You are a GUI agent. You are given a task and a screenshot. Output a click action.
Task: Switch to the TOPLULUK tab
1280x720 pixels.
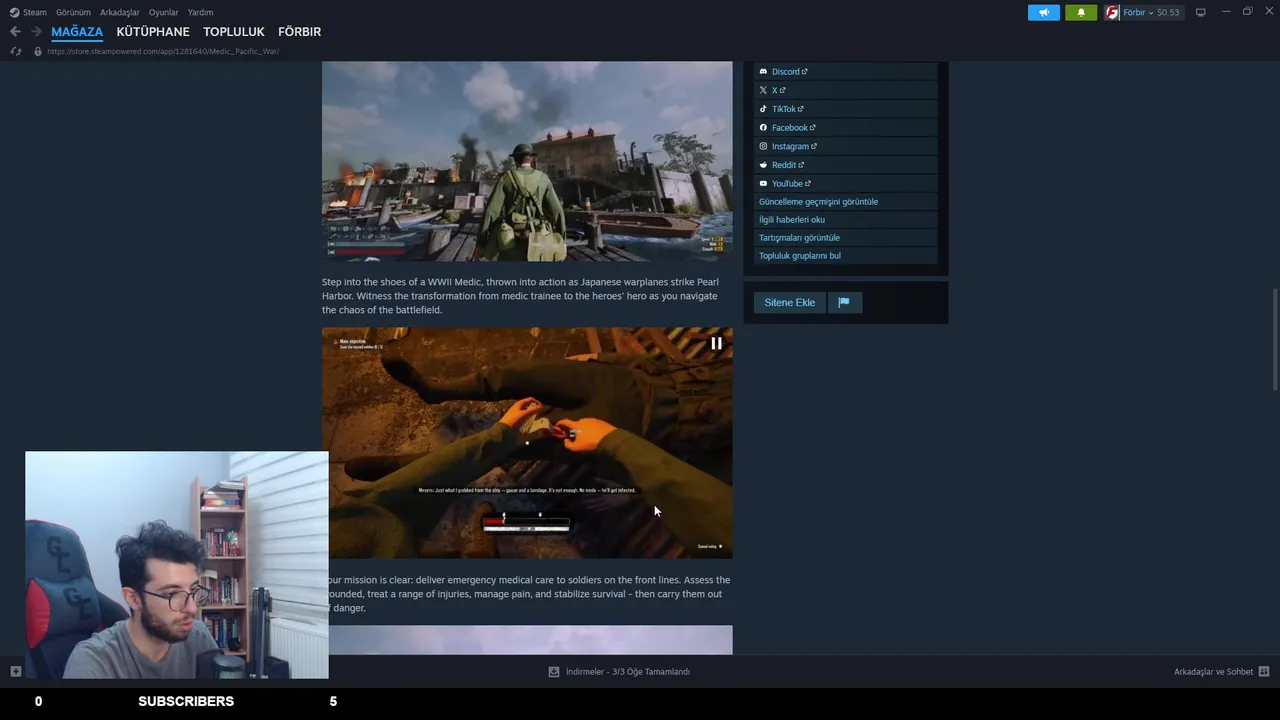(x=234, y=32)
